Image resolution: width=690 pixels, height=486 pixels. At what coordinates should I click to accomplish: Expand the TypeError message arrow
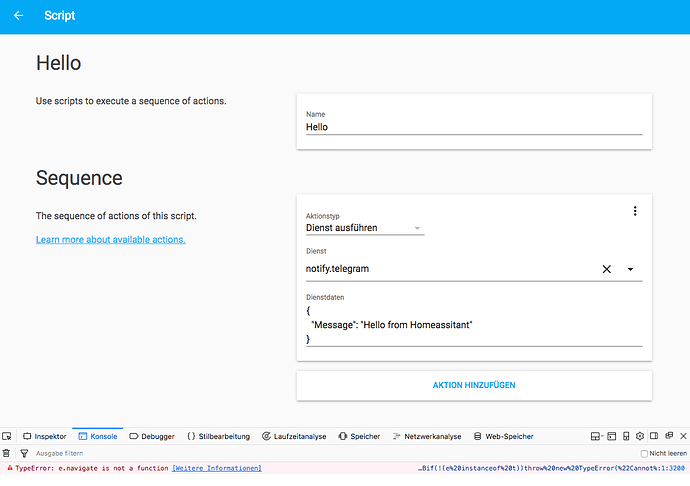(x=10, y=468)
